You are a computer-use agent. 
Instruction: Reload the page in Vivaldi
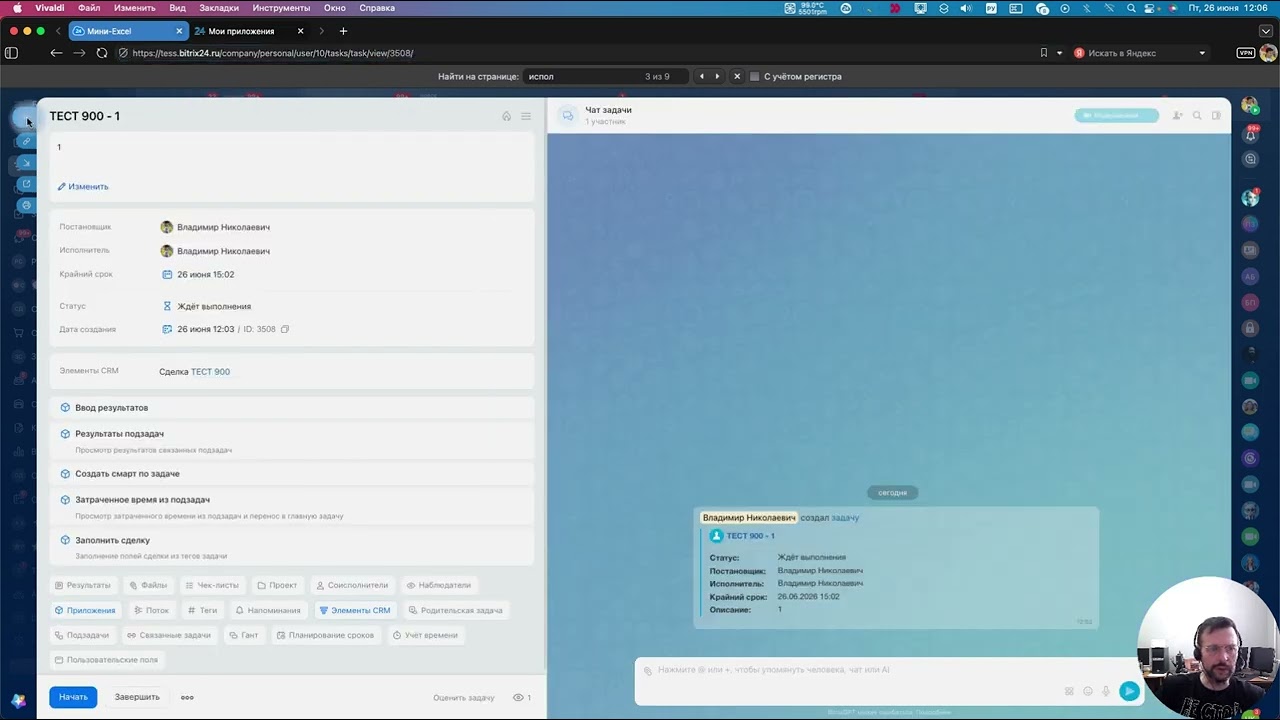point(102,53)
